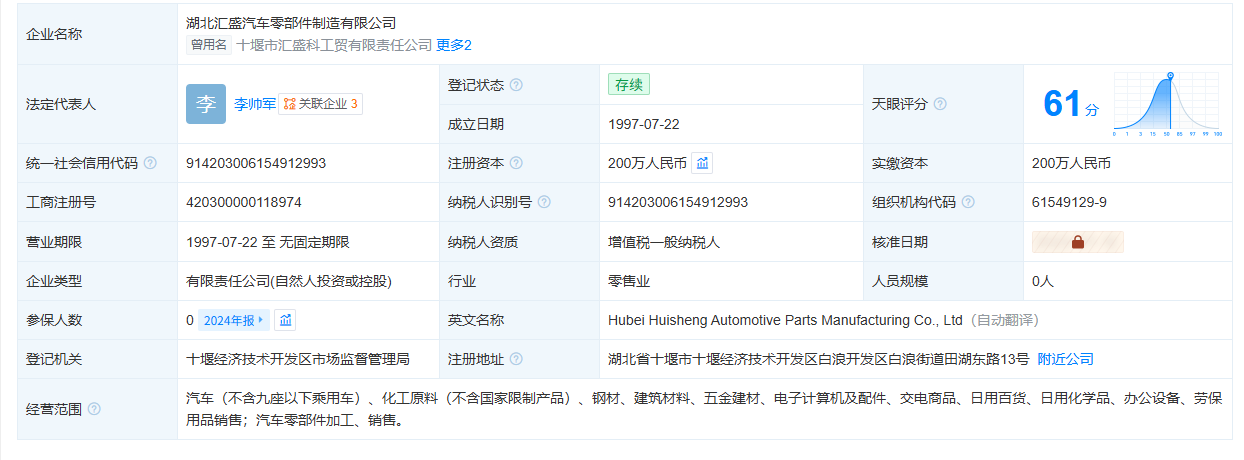Image resolution: width=1244 pixels, height=460 pixels.
Task: Click the 关联企业 network icon
Action: [290, 104]
